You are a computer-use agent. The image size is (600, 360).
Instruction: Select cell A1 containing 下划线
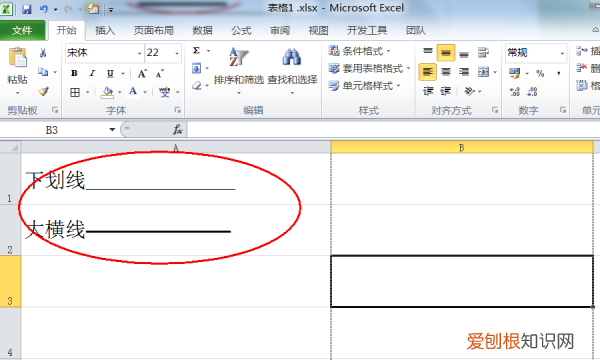click(x=176, y=179)
